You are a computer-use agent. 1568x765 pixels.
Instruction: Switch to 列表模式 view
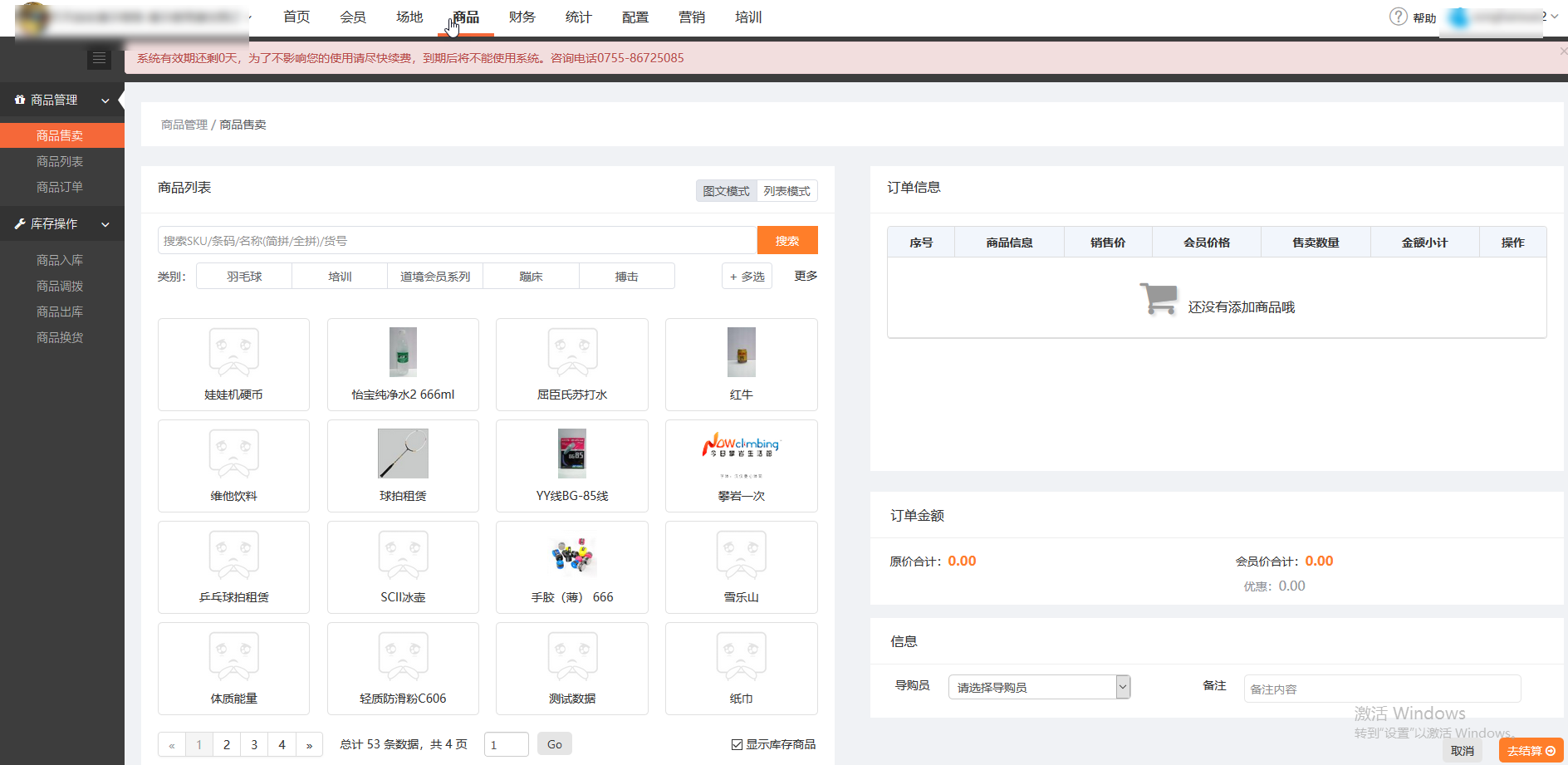pos(787,191)
